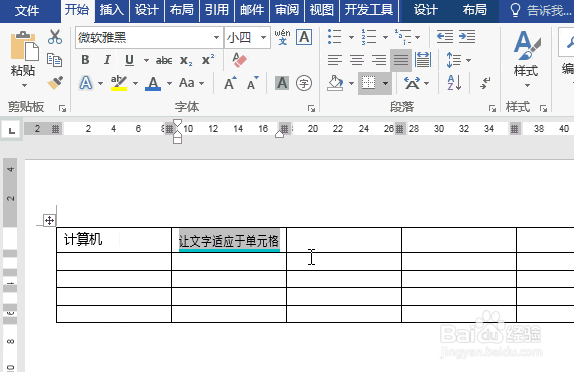Apply character border icon
The height and width of the screenshot is (372, 574).
coord(304,37)
